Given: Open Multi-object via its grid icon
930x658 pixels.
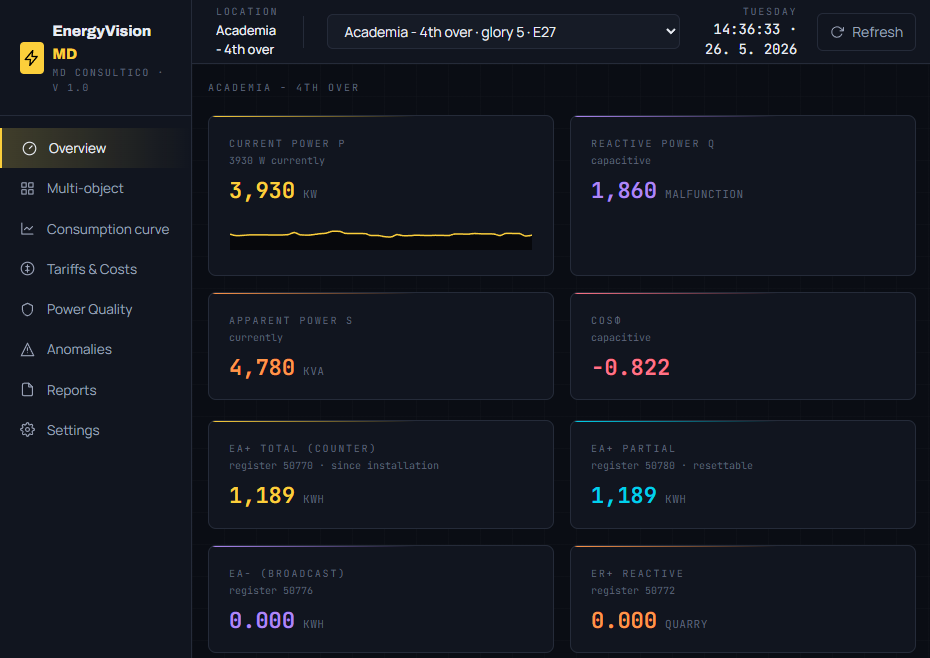Looking at the screenshot, I should pos(27,189).
